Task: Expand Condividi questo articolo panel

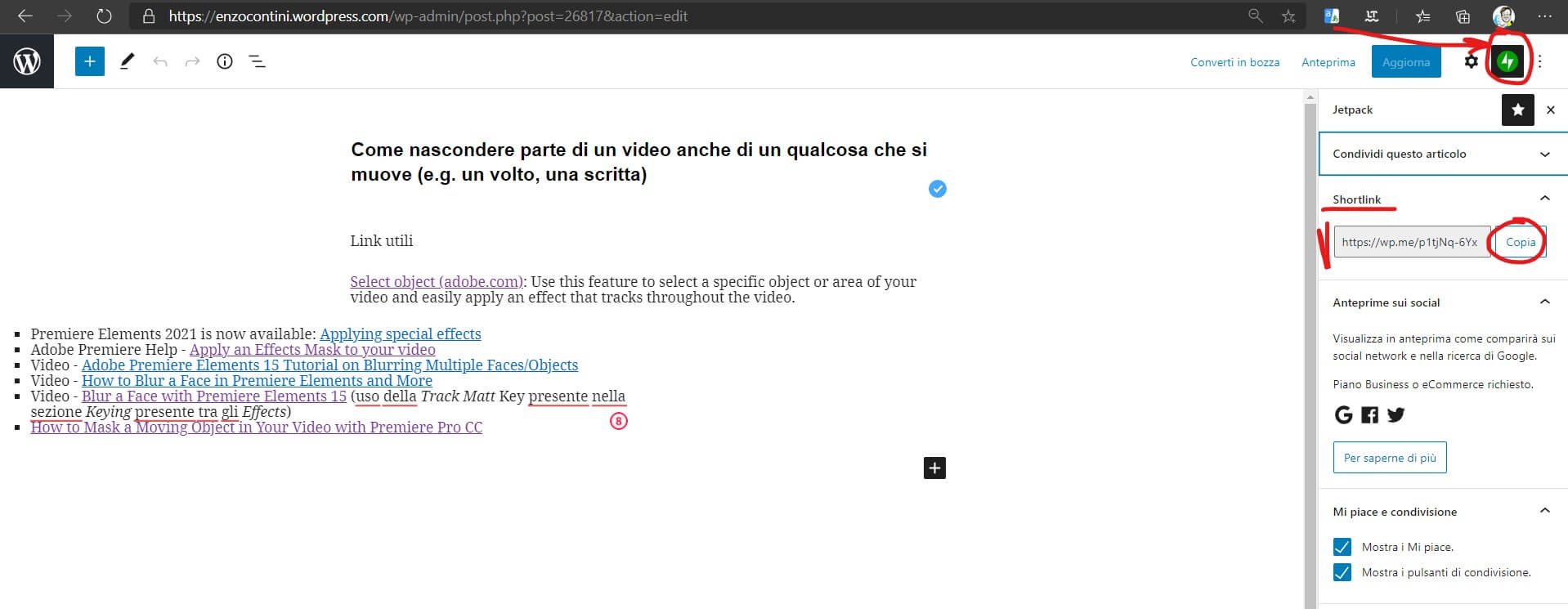Action: (x=1442, y=154)
